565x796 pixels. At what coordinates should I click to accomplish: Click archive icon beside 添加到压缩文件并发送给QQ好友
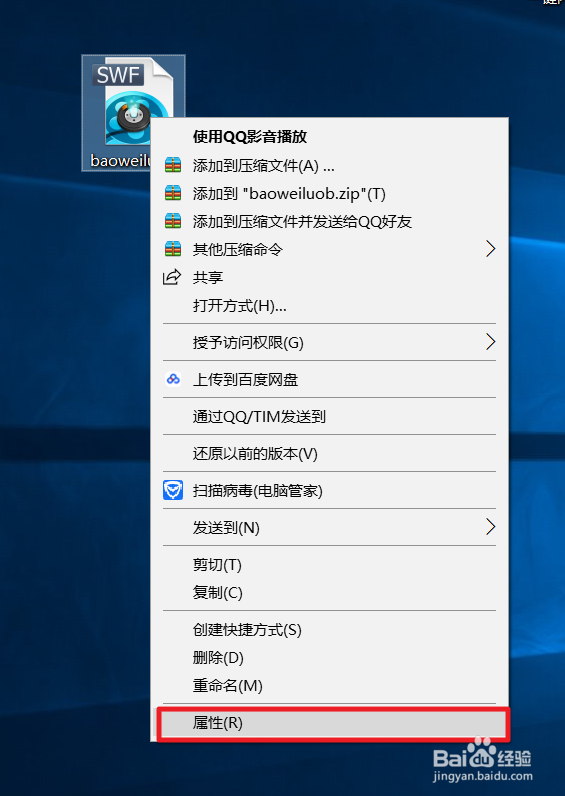point(173,221)
